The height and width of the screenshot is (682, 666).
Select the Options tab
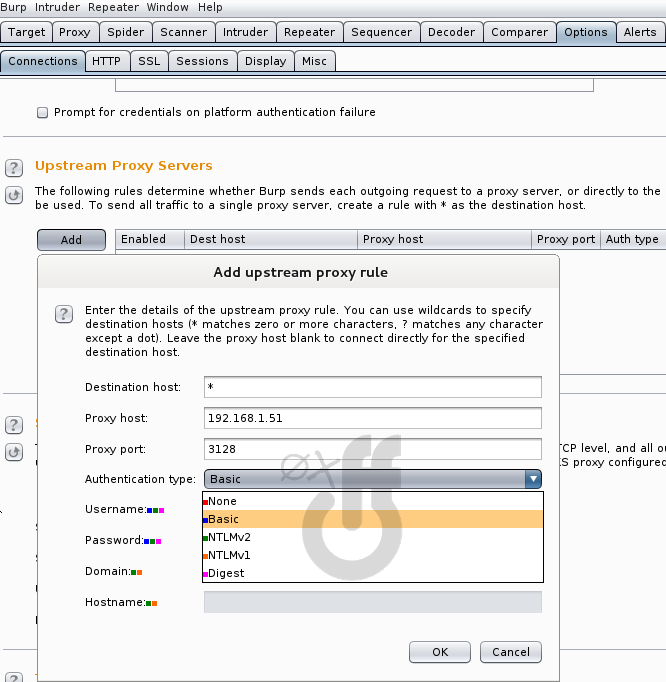coord(586,32)
